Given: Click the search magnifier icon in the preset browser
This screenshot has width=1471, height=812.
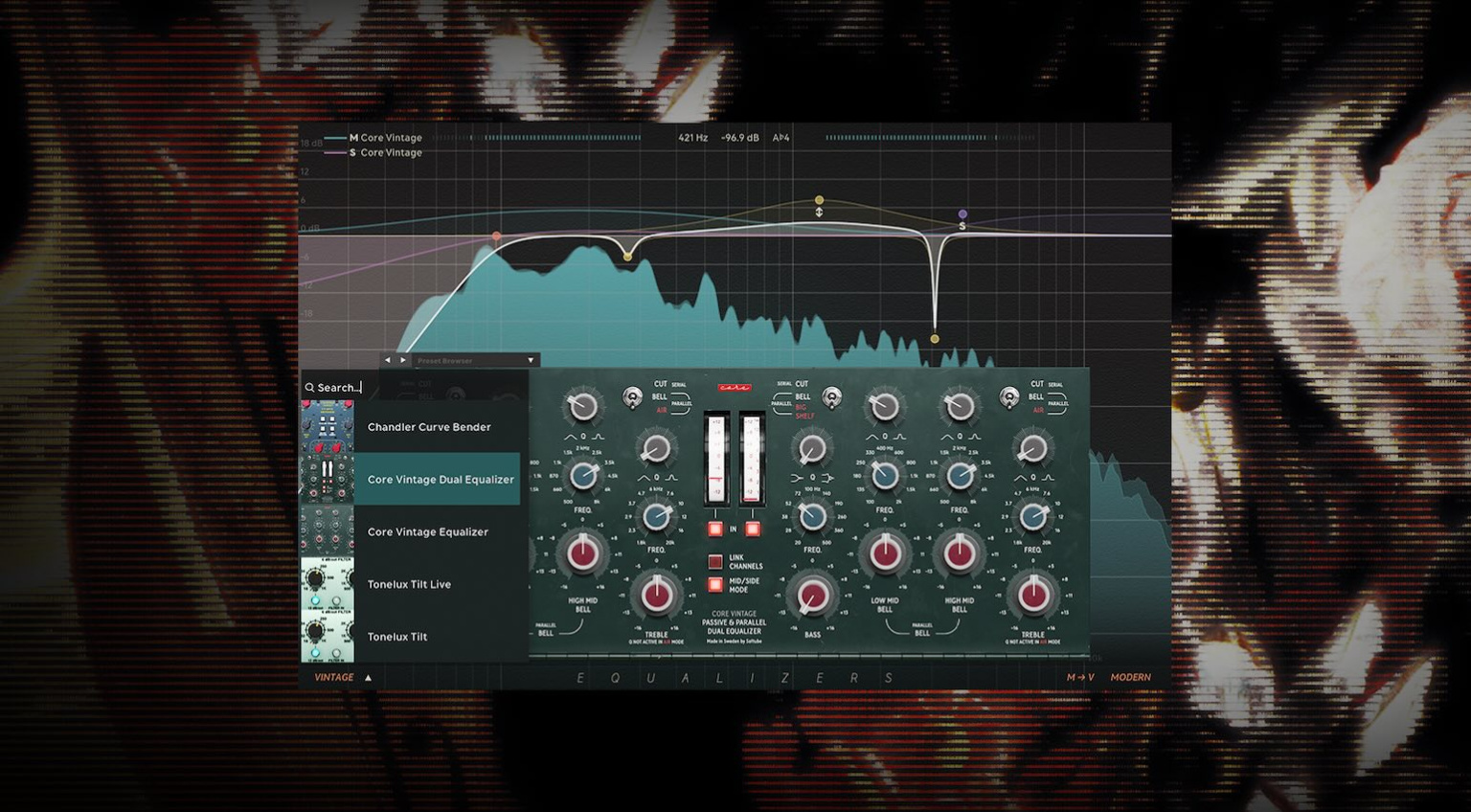Looking at the screenshot, I should point(309,387).
